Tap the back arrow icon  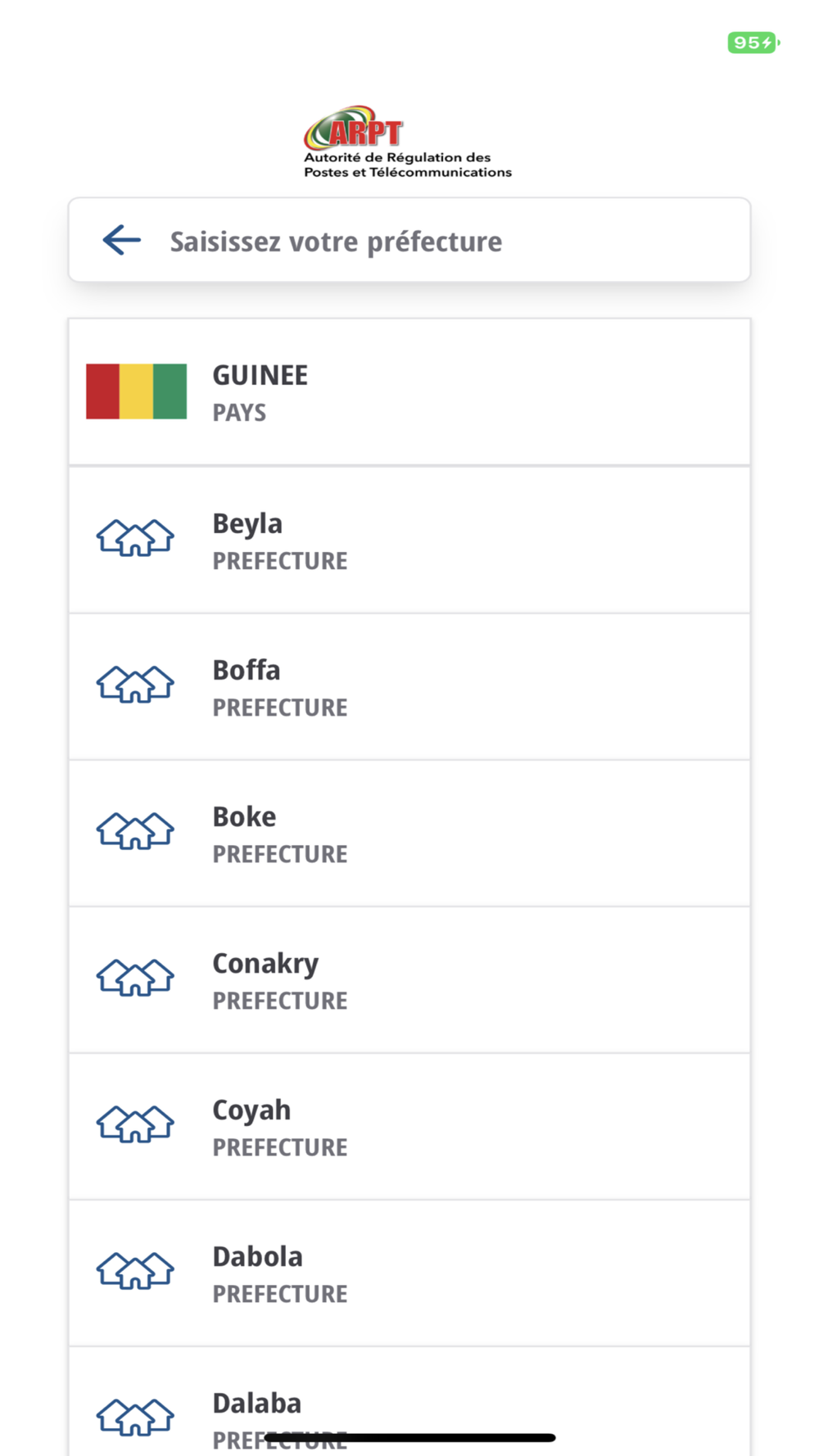(121, 241)
